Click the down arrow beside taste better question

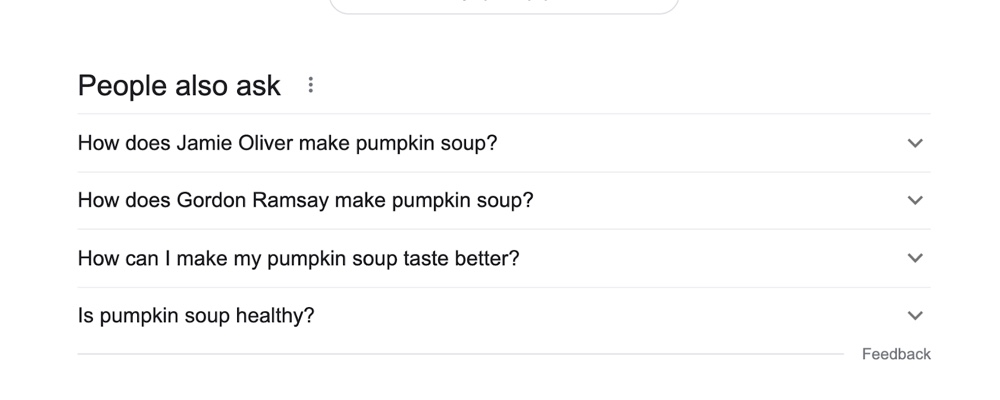[x=914, y=258]
